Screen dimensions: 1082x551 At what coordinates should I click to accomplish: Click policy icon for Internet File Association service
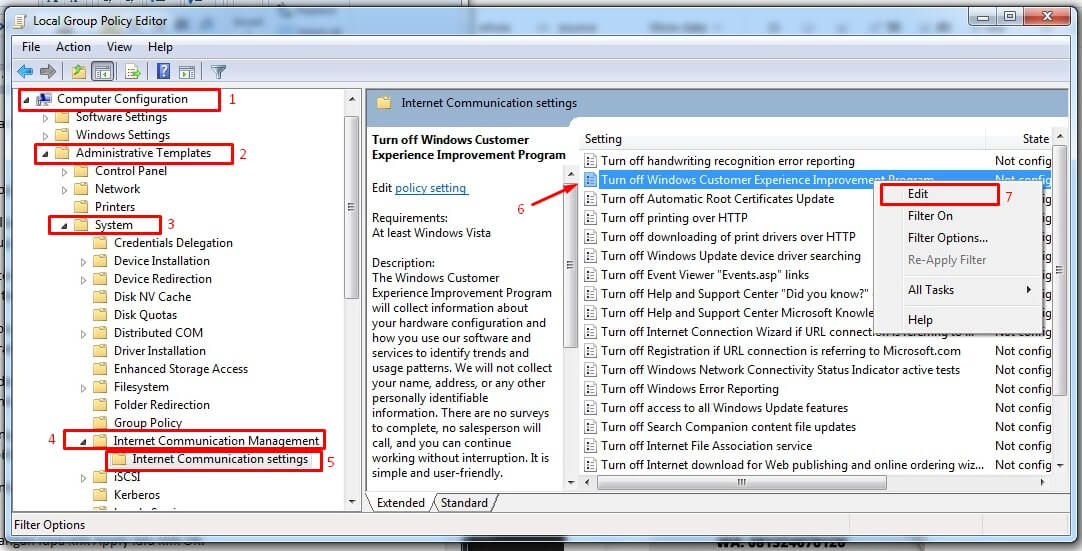click(590, 445)
